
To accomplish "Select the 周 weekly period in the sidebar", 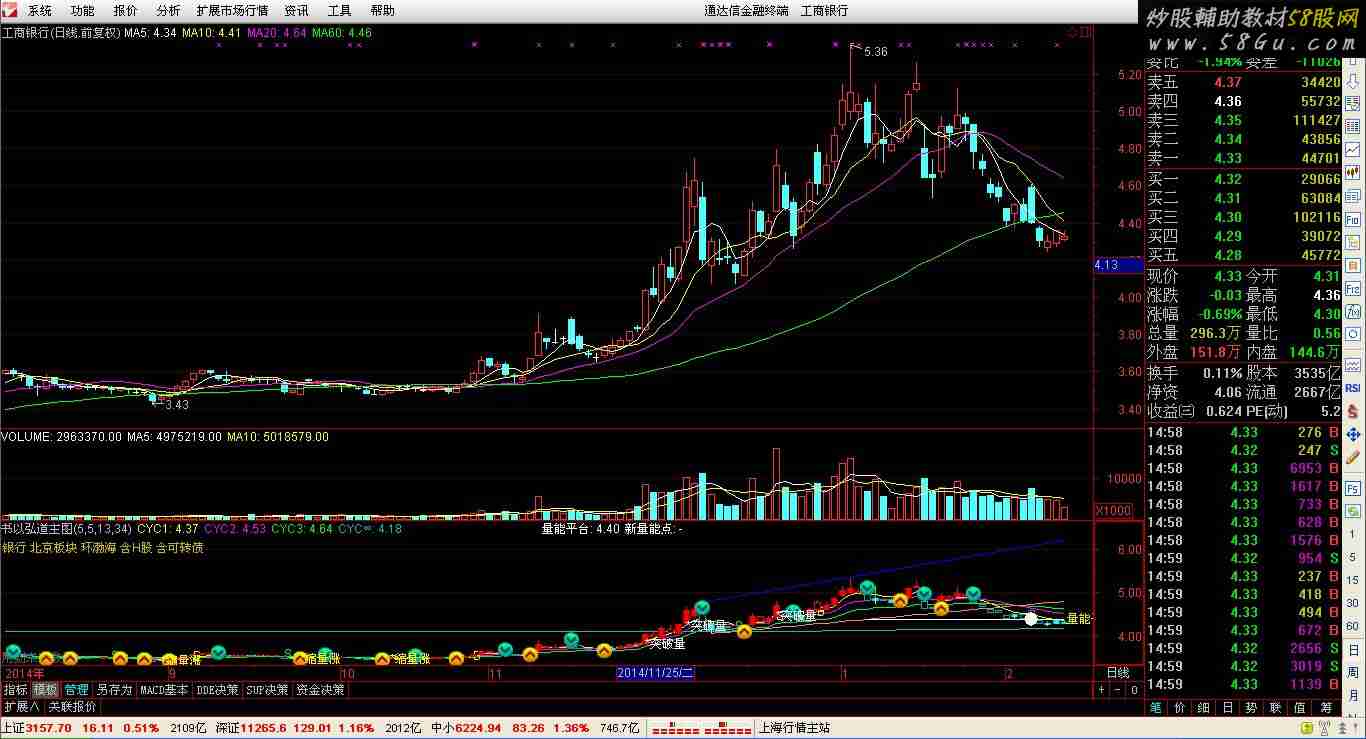I will tap(1353, 672).
